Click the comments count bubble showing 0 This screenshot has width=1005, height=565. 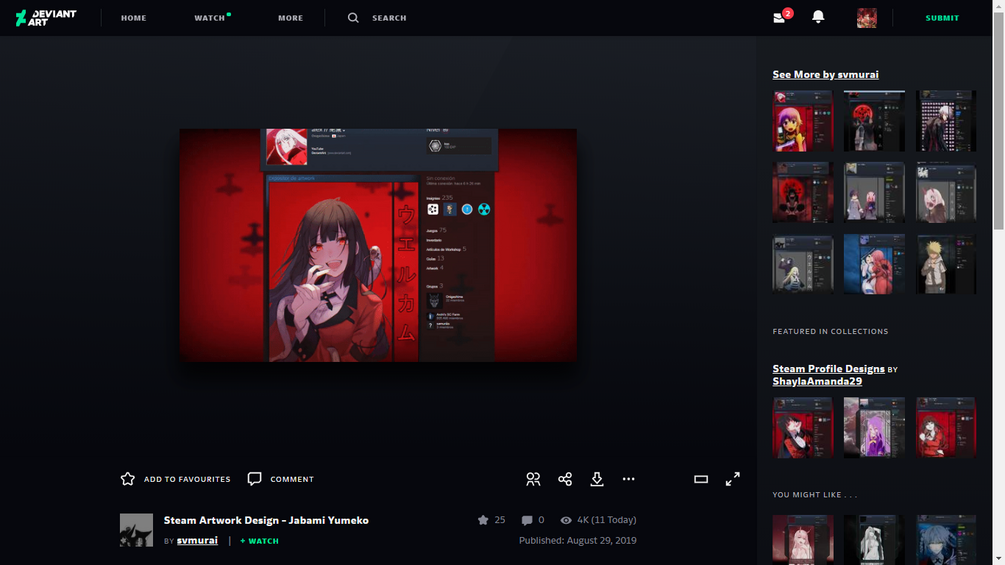pos(527,520)
